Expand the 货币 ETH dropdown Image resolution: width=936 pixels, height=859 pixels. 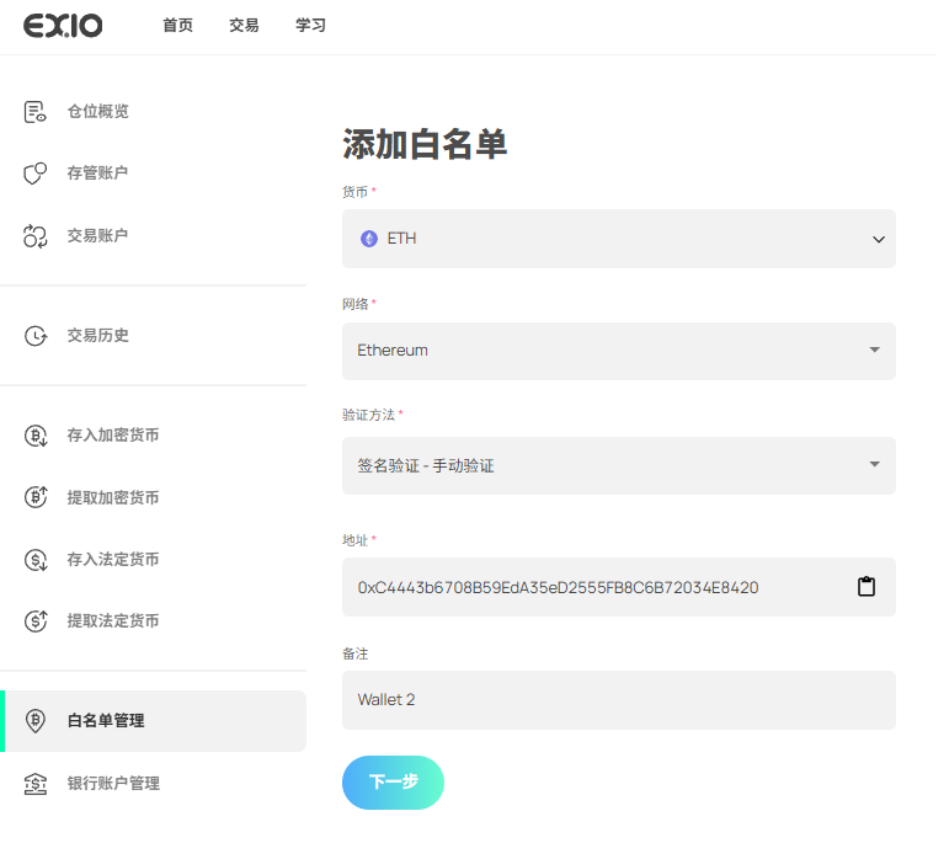coord(878,239)
